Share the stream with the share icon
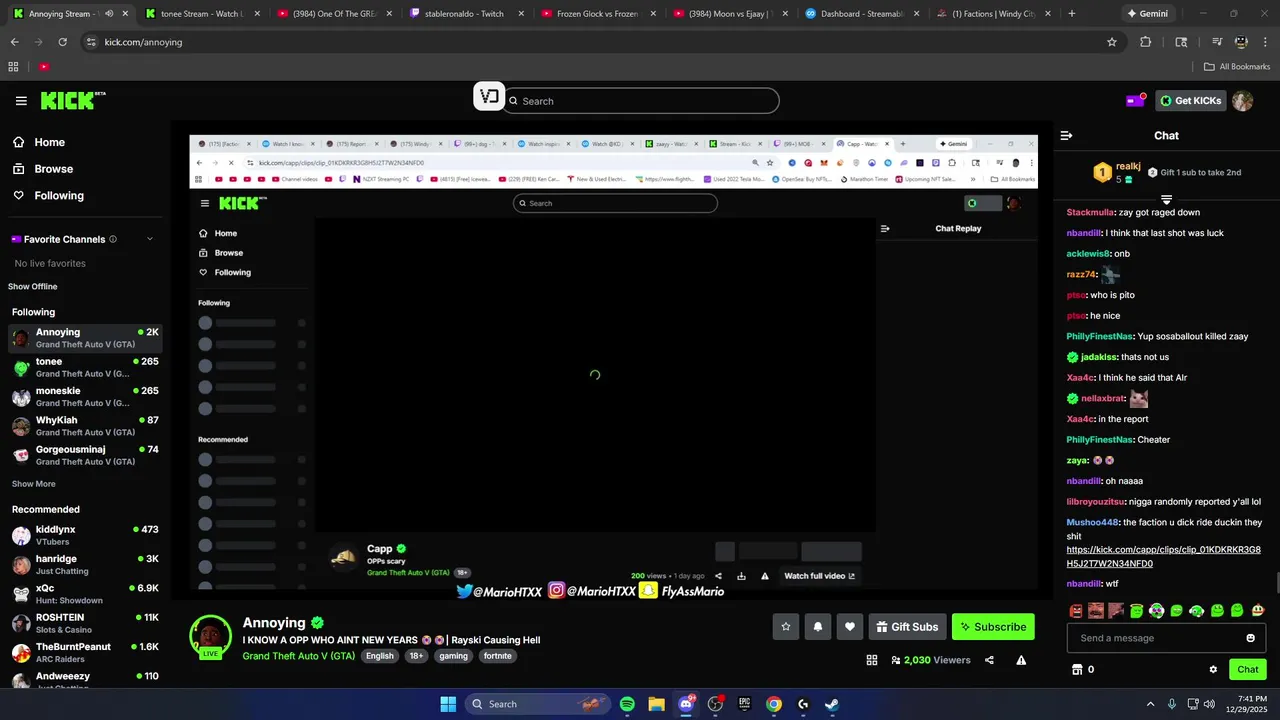Image resolution: width=1280 pixels, height=720 pixels. coord(989,660)
